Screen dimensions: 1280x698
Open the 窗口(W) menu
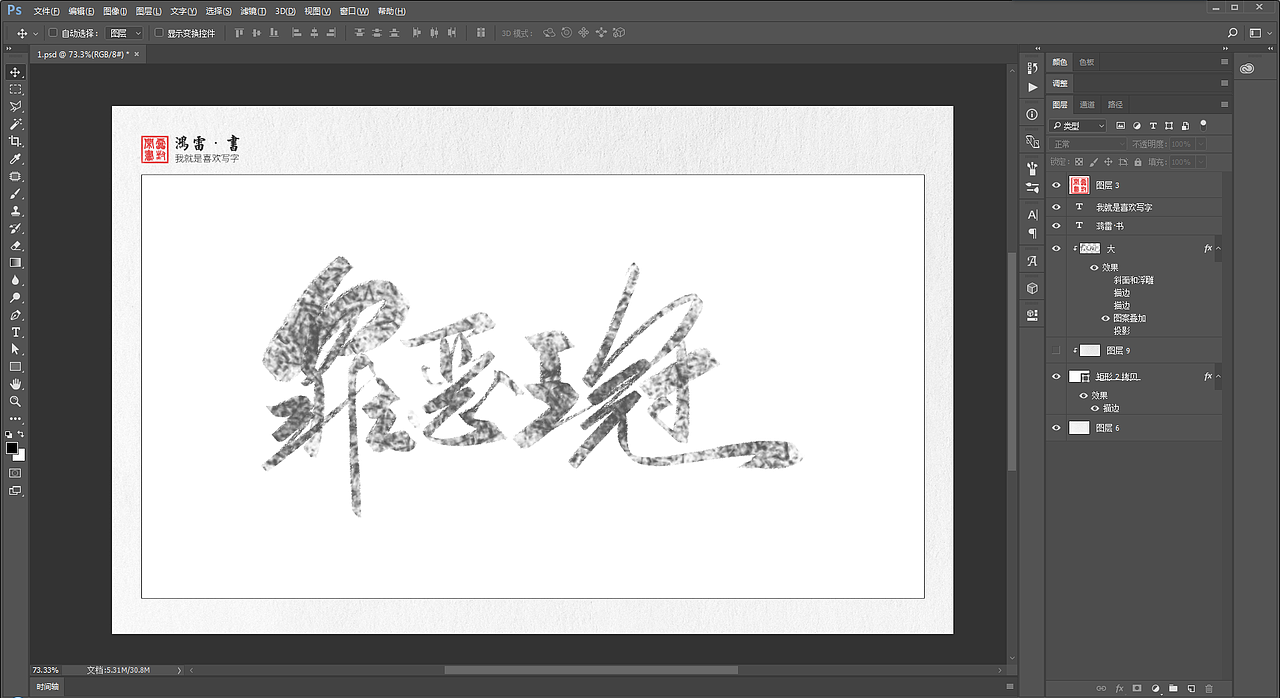point(354,11)
